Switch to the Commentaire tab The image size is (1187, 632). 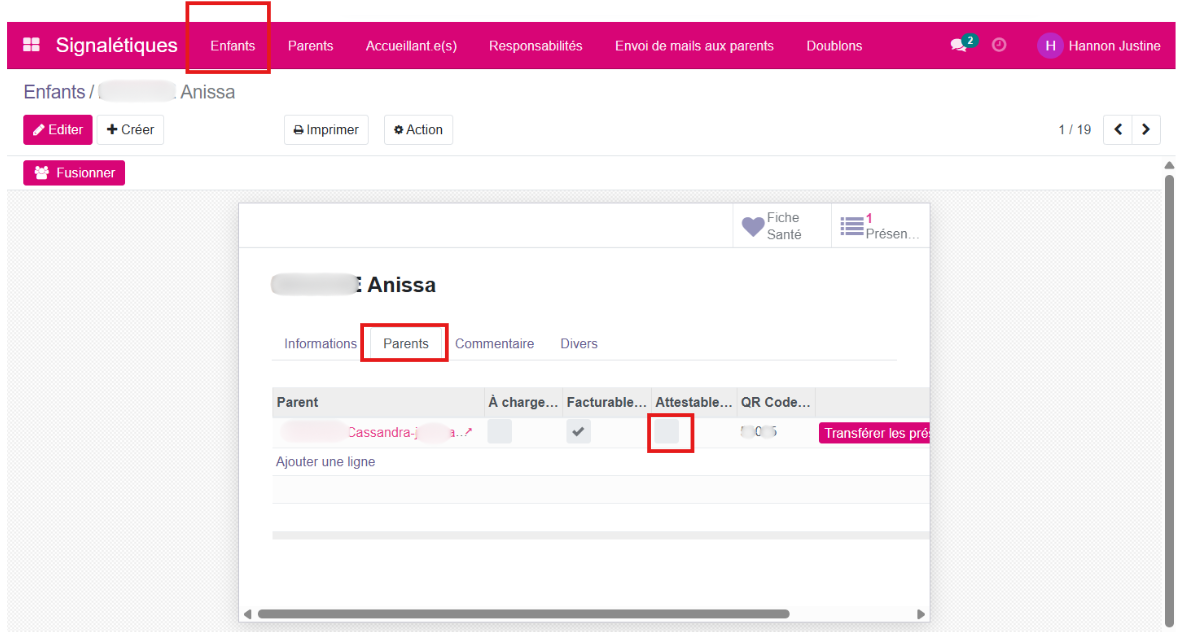494,343
